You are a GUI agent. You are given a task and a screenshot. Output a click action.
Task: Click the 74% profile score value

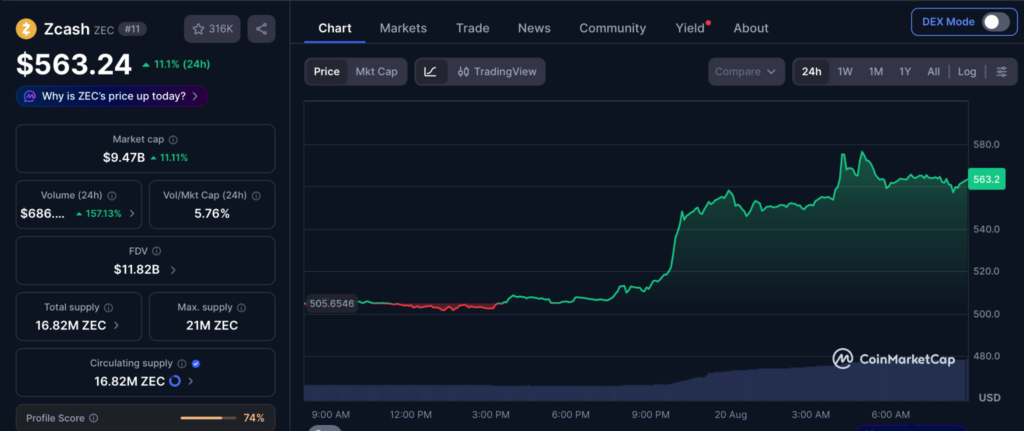click(x=254, y=418)
